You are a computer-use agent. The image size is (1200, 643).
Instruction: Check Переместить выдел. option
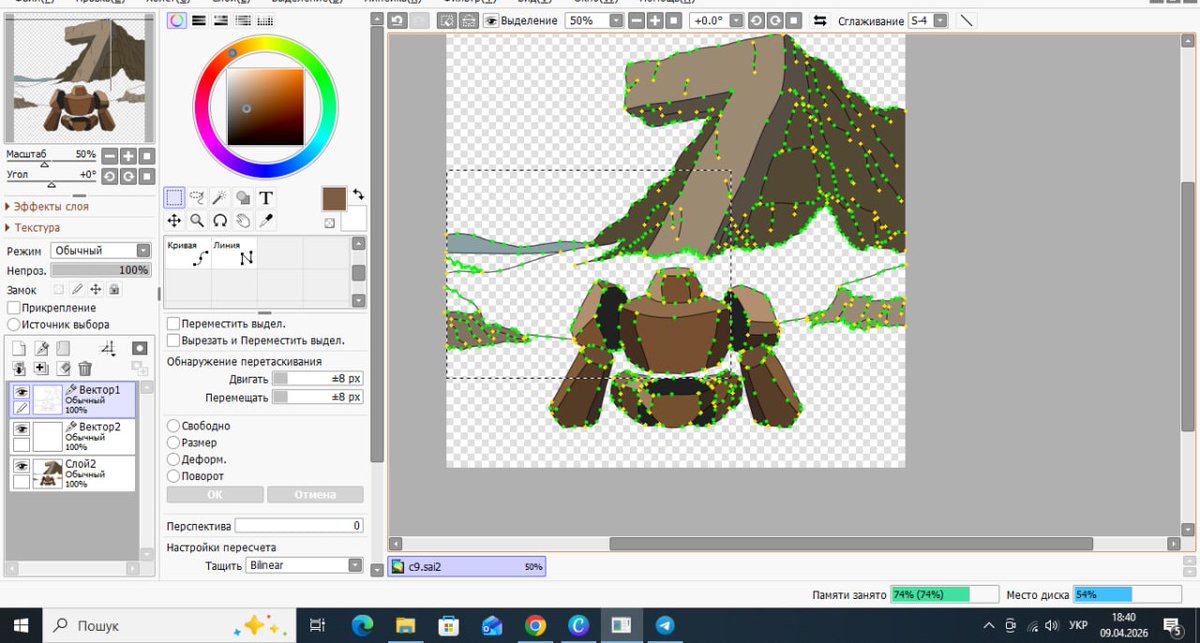pyautogui.click(x=174, y=324)
